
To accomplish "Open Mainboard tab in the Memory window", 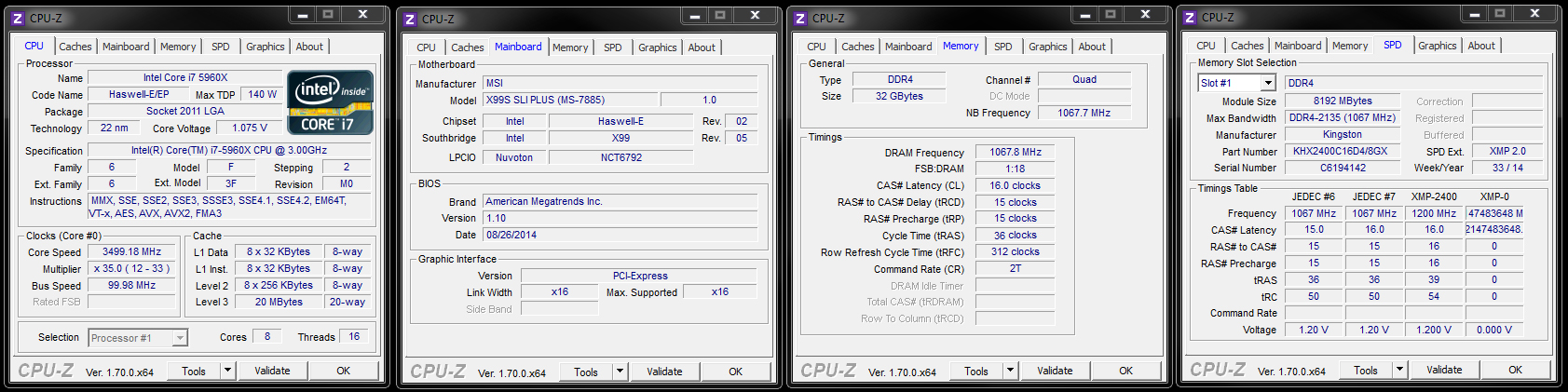I will point(908,47).
